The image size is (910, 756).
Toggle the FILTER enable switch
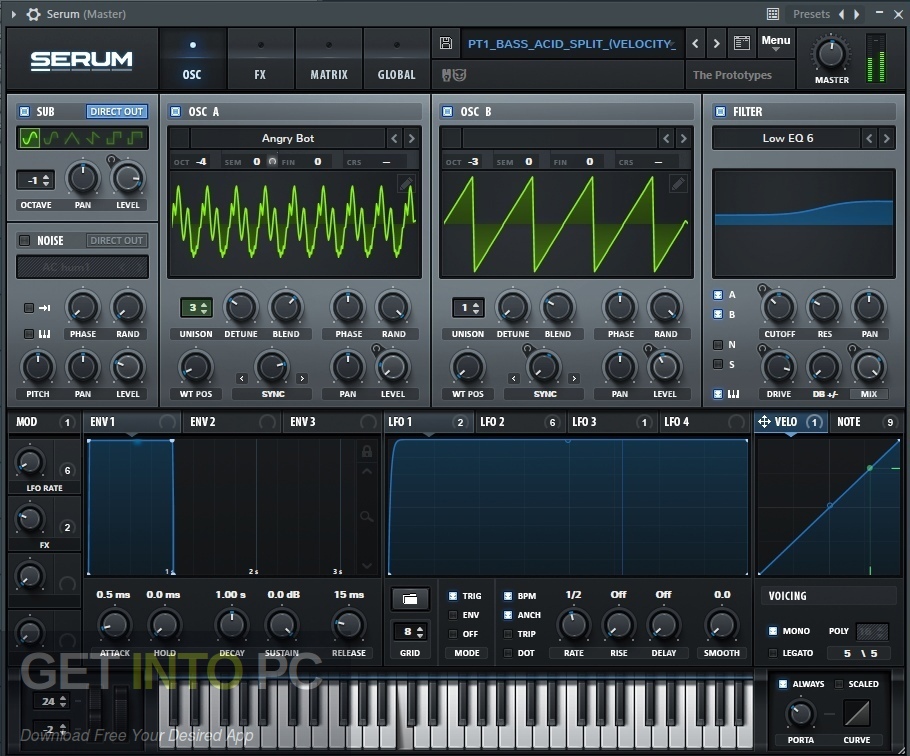720,111
